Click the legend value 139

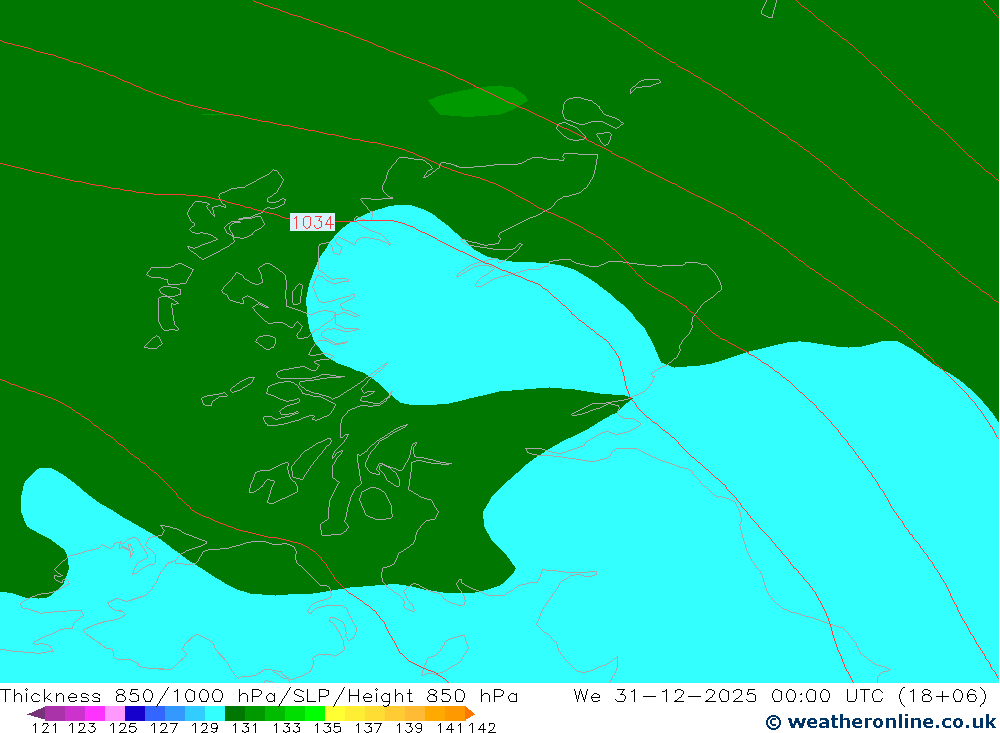[409, 728]
